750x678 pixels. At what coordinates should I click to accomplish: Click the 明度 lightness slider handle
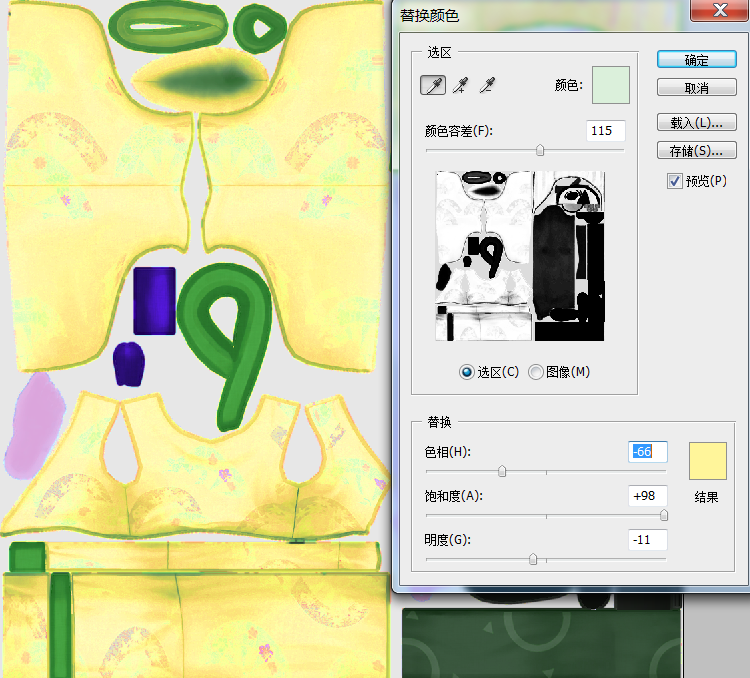coord(533,559)
